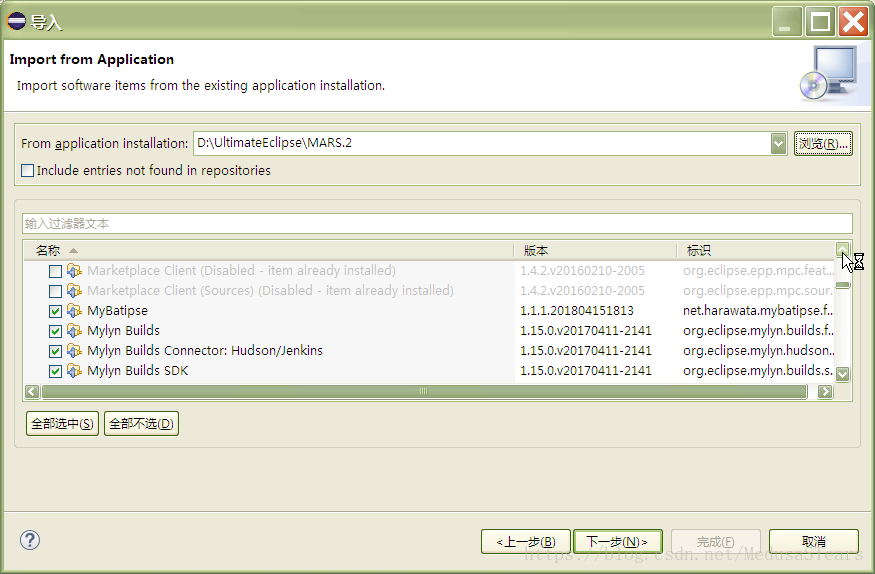Click the Mylyn Builds SDK feature icon

coord(74,371)
